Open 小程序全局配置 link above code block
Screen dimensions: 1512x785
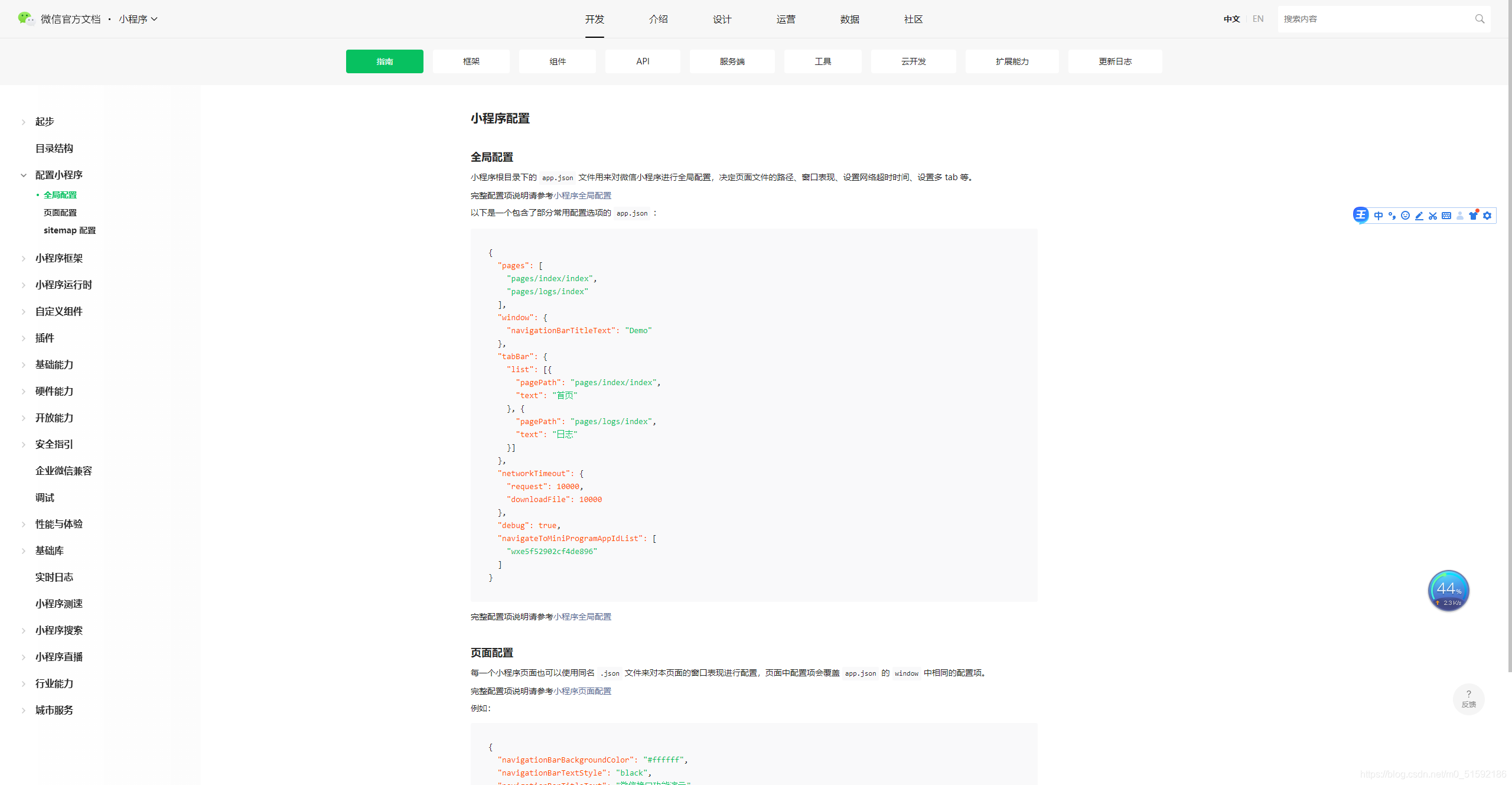[x=582, y=196]
